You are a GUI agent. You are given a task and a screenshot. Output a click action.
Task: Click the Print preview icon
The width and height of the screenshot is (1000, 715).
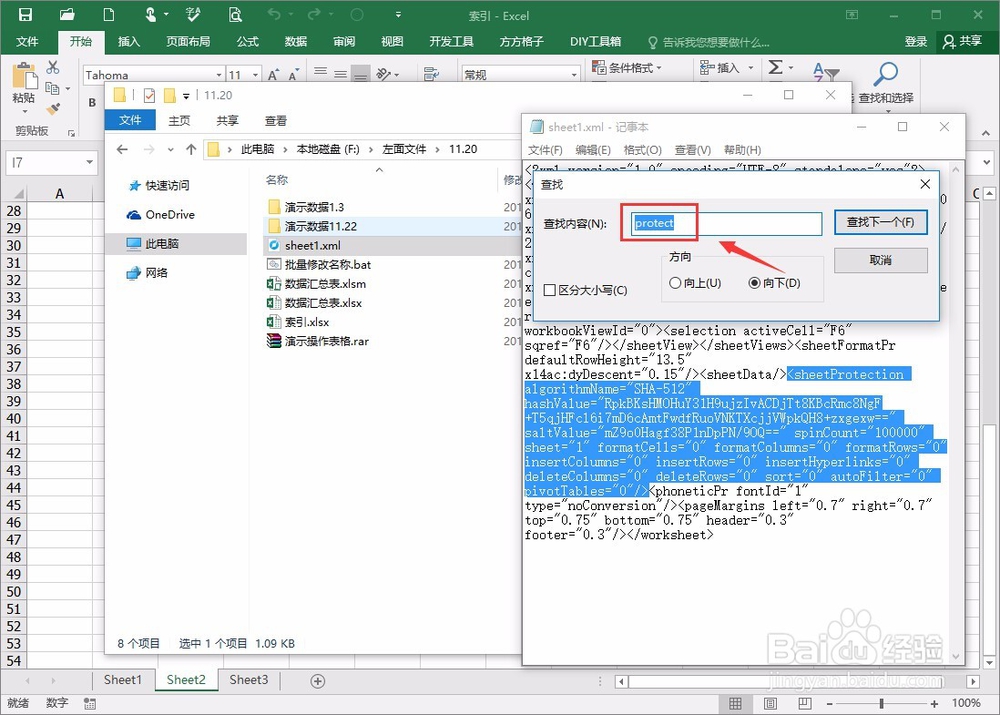coord(235,15)
